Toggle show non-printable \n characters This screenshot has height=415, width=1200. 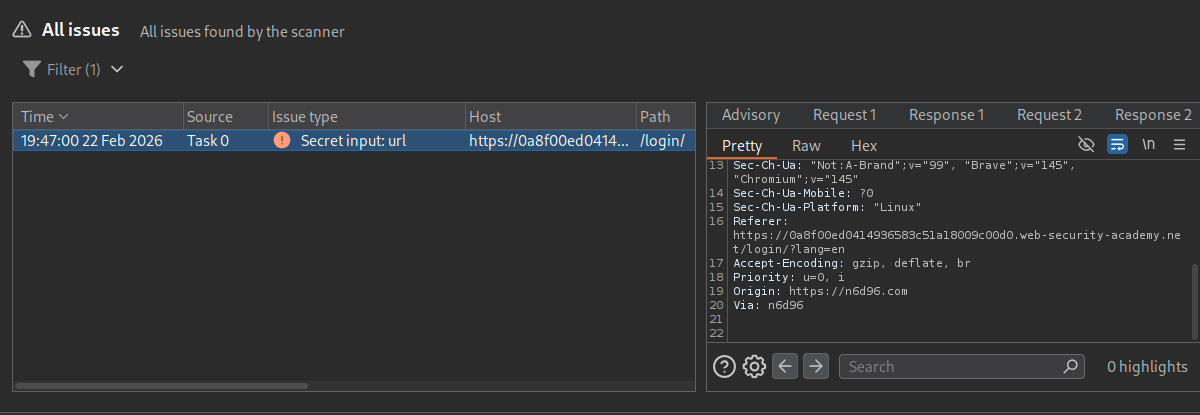click(x=1149, y=145)
